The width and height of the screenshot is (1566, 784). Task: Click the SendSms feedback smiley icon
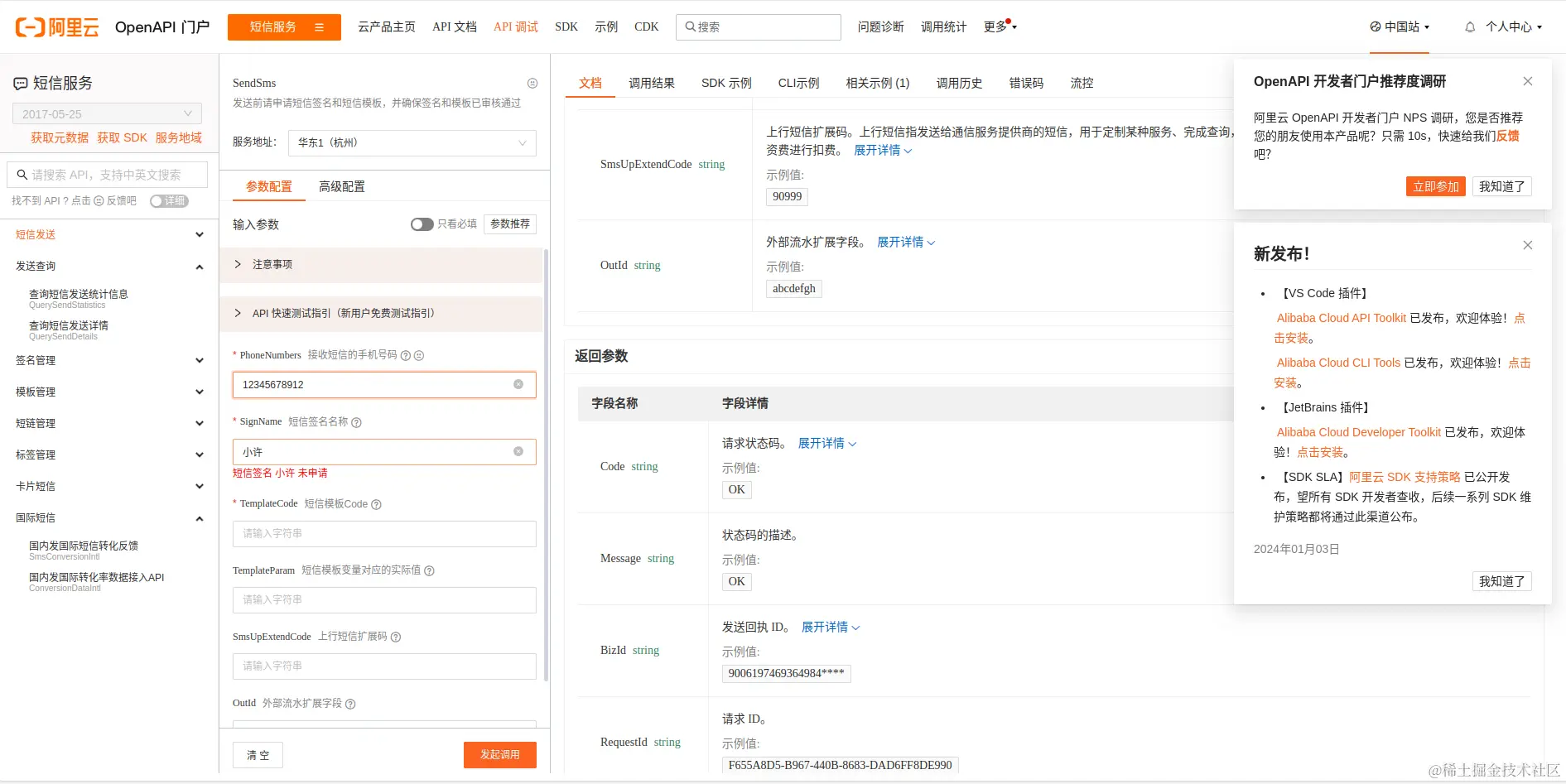[x=532, y=83]
